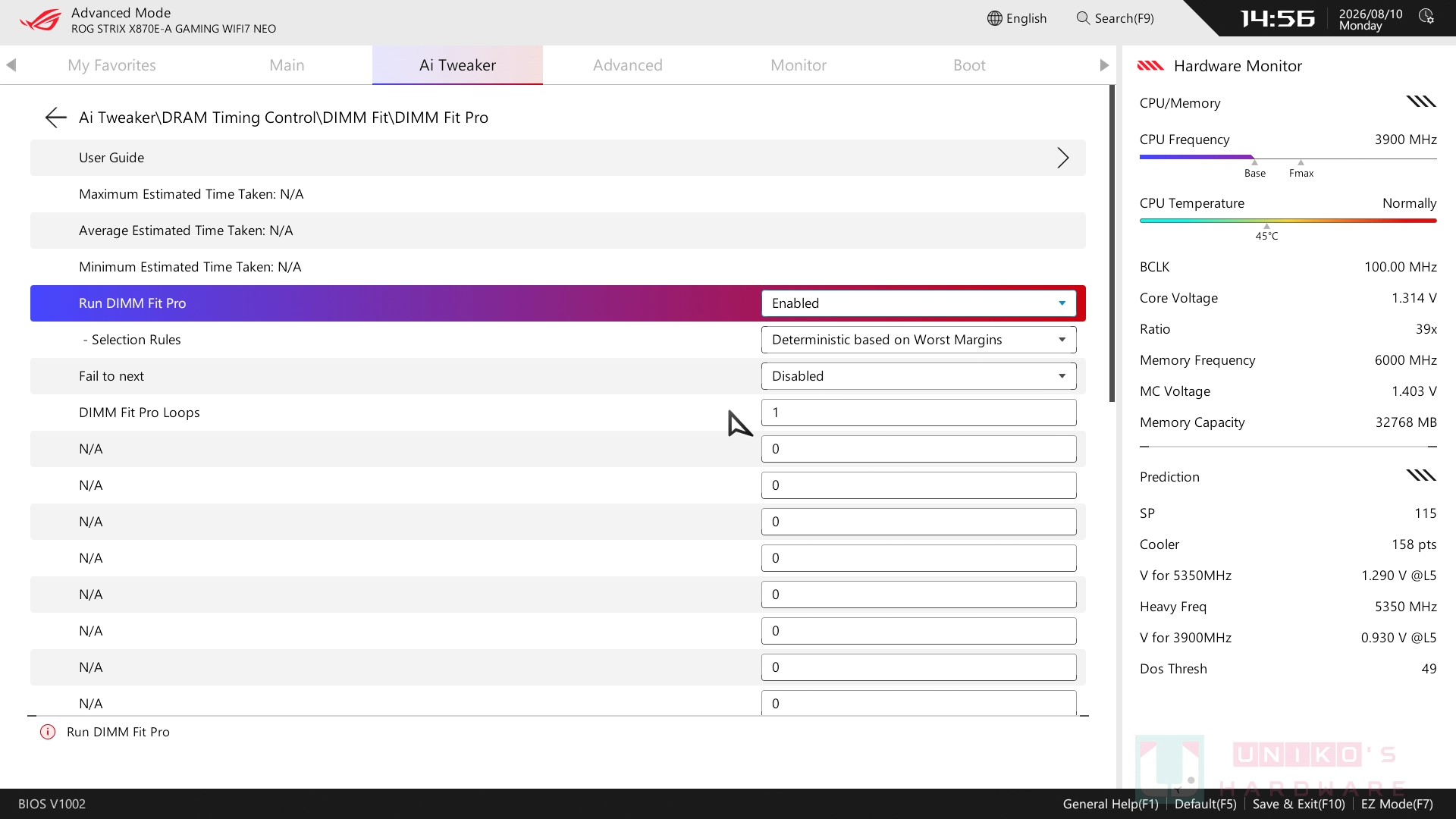The image size is (1456, 819).
Task: Click General Help(F1)
Action: [1110, 804]
